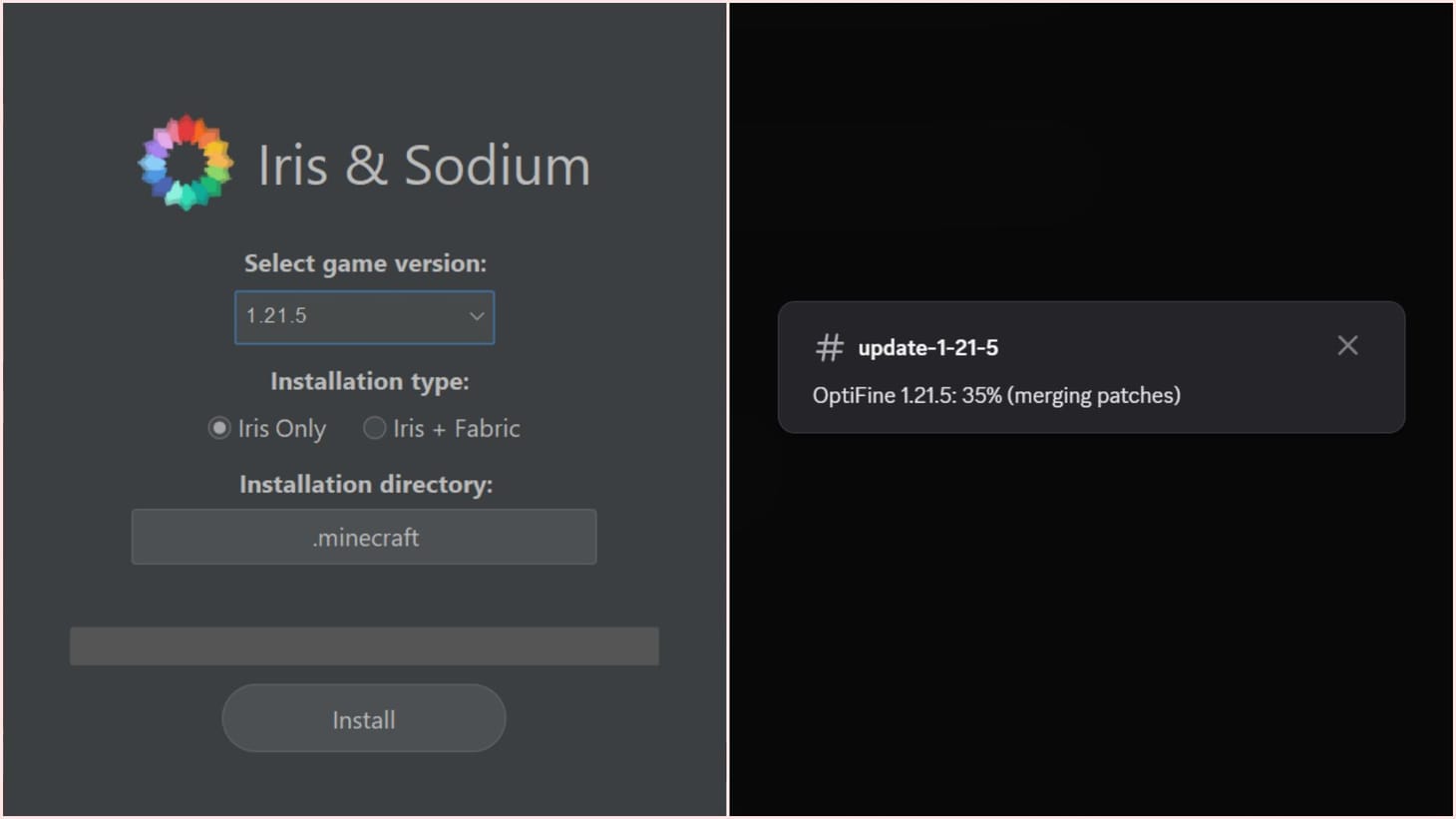Screen dimensions: 1456x819
Task: Click the Discord notification card
Action: click(x=1092, y=368)
